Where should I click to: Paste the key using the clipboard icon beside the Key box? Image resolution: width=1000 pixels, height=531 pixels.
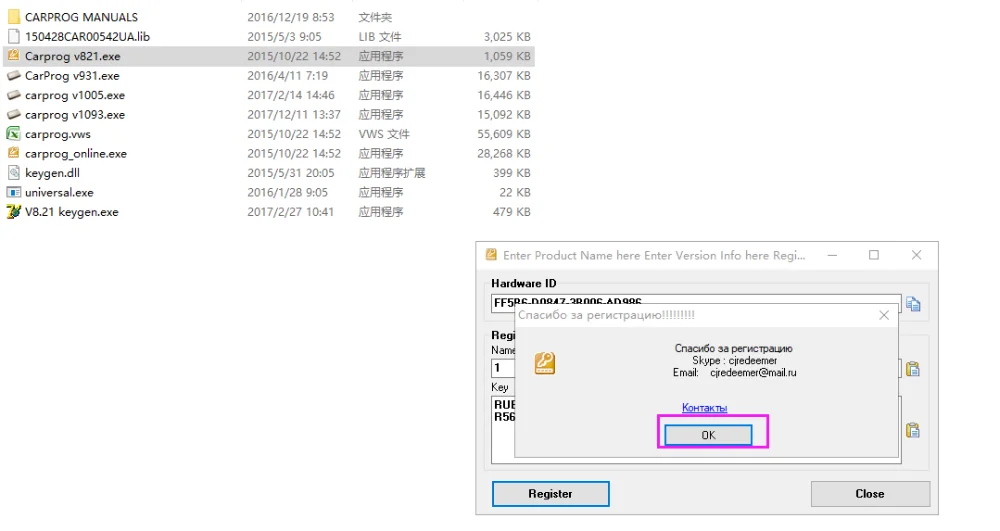click(913, 430)
